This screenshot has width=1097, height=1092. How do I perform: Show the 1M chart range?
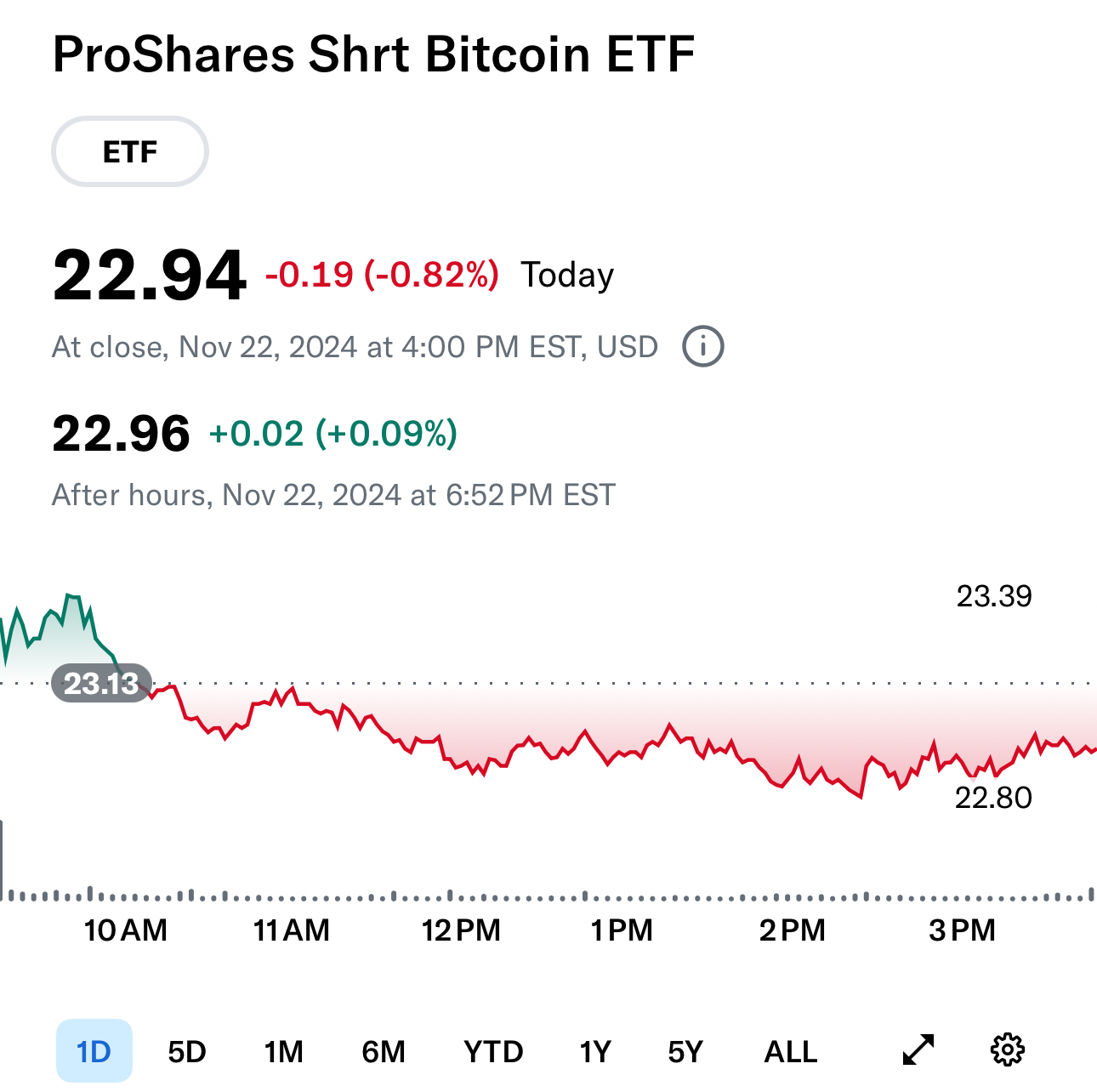pyautogui.click(x=283, y=1052)
